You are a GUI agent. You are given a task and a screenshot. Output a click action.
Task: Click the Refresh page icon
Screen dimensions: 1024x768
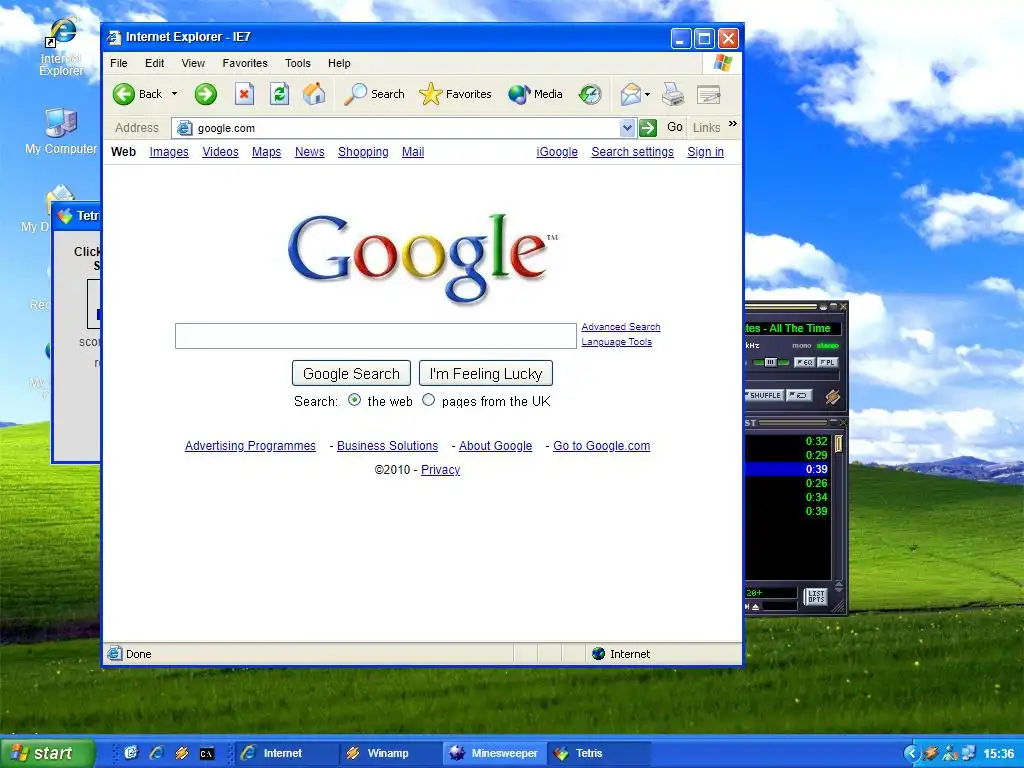[x=280, y=94]
